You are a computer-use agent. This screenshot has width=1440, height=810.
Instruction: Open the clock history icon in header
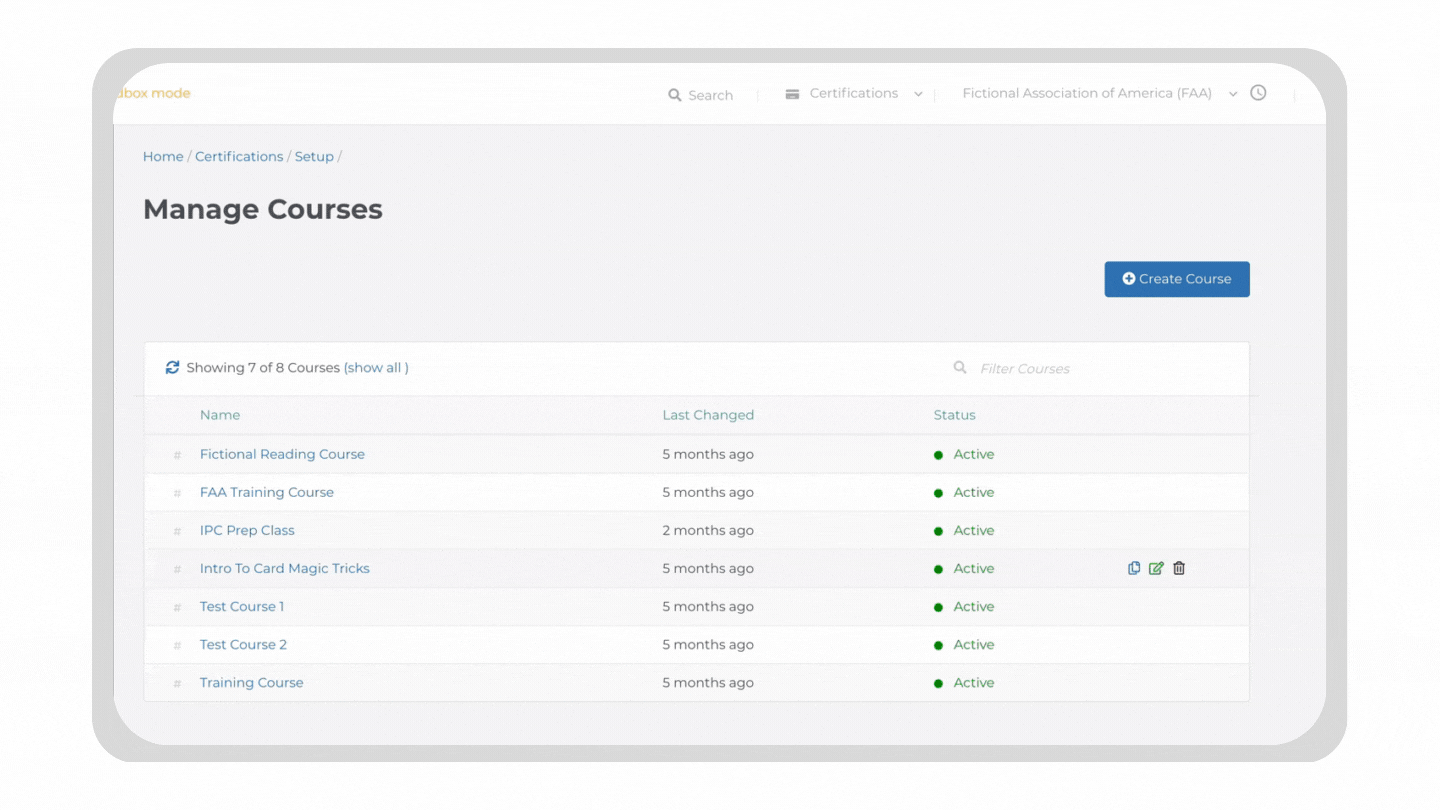pyautogui.click(x=1258, y=93)
